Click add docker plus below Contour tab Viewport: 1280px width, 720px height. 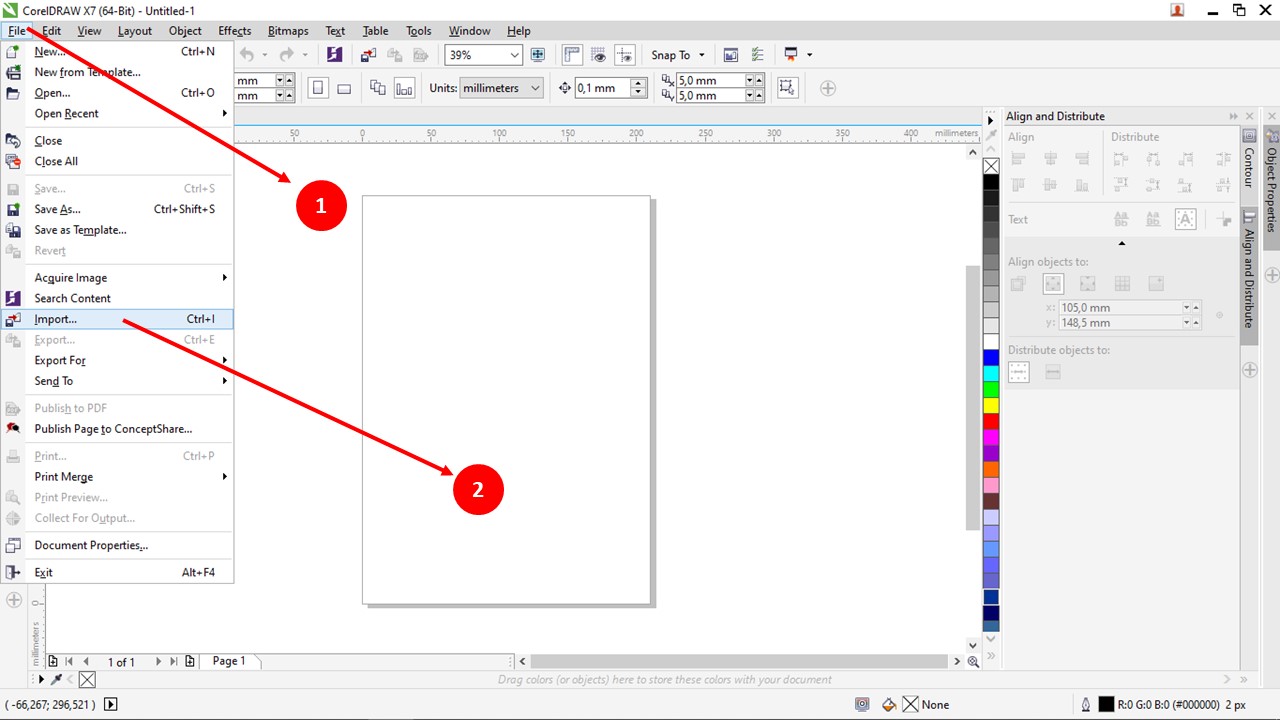coord(1250,370)
